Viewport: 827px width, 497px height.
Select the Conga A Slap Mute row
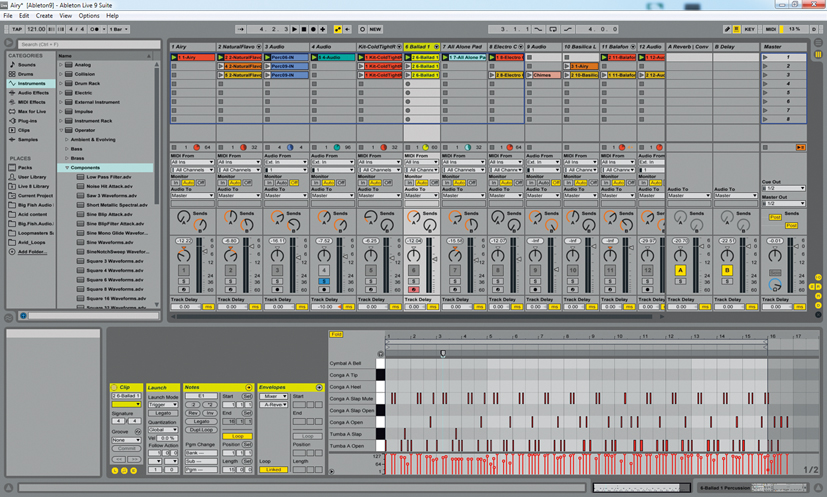click(x=351, y=399)
